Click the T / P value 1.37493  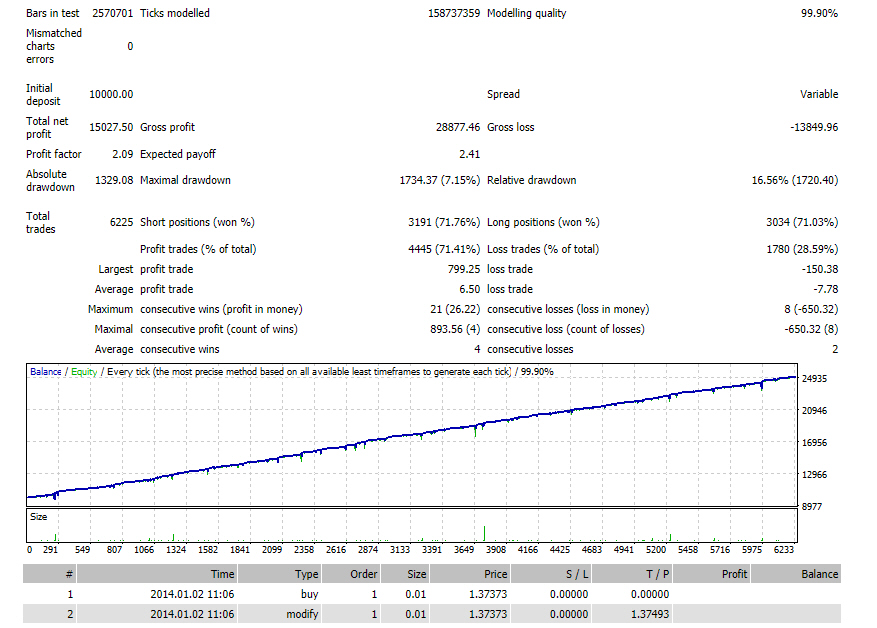650,614
